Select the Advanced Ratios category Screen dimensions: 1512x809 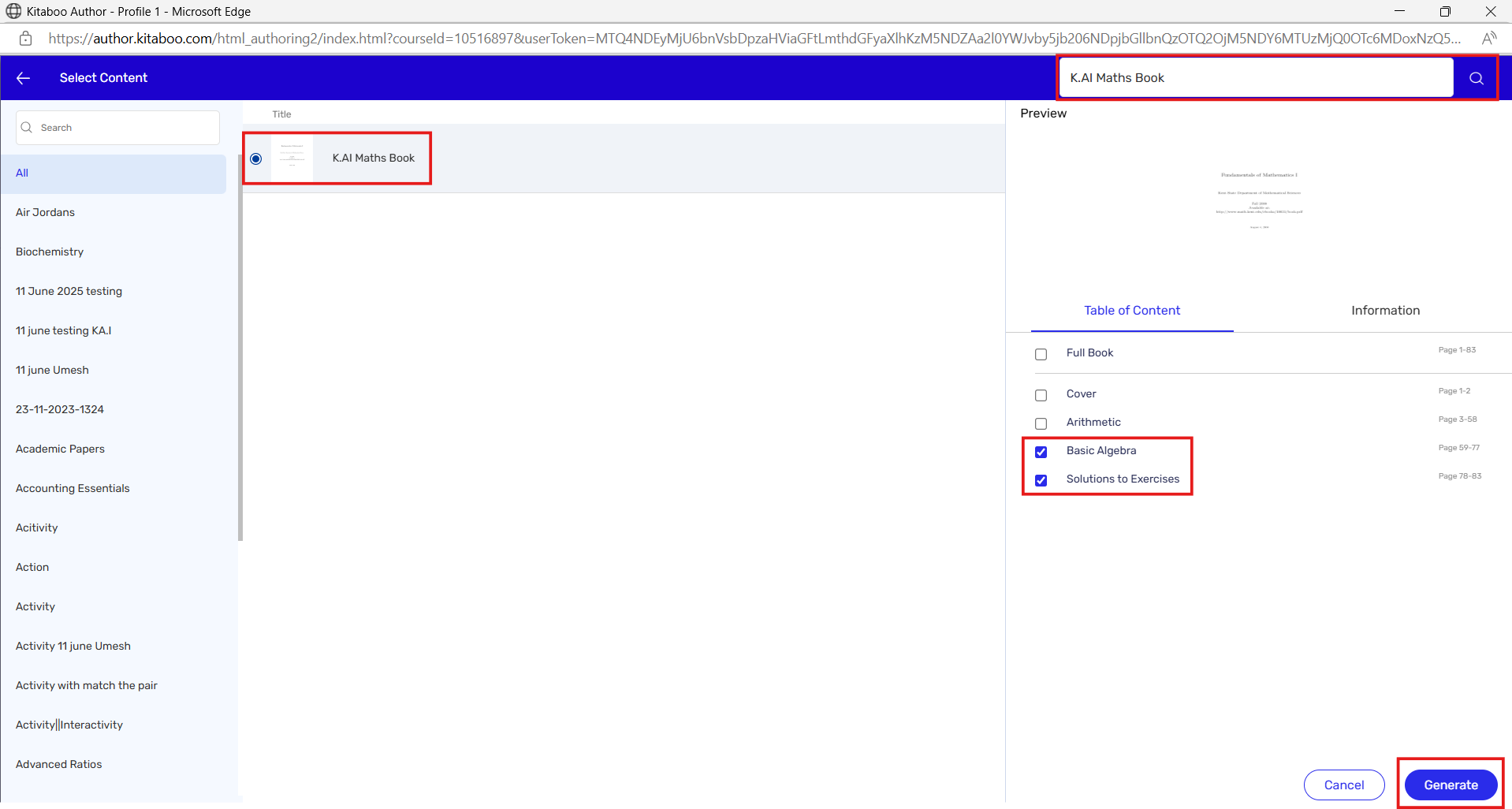tap(114, 764)
